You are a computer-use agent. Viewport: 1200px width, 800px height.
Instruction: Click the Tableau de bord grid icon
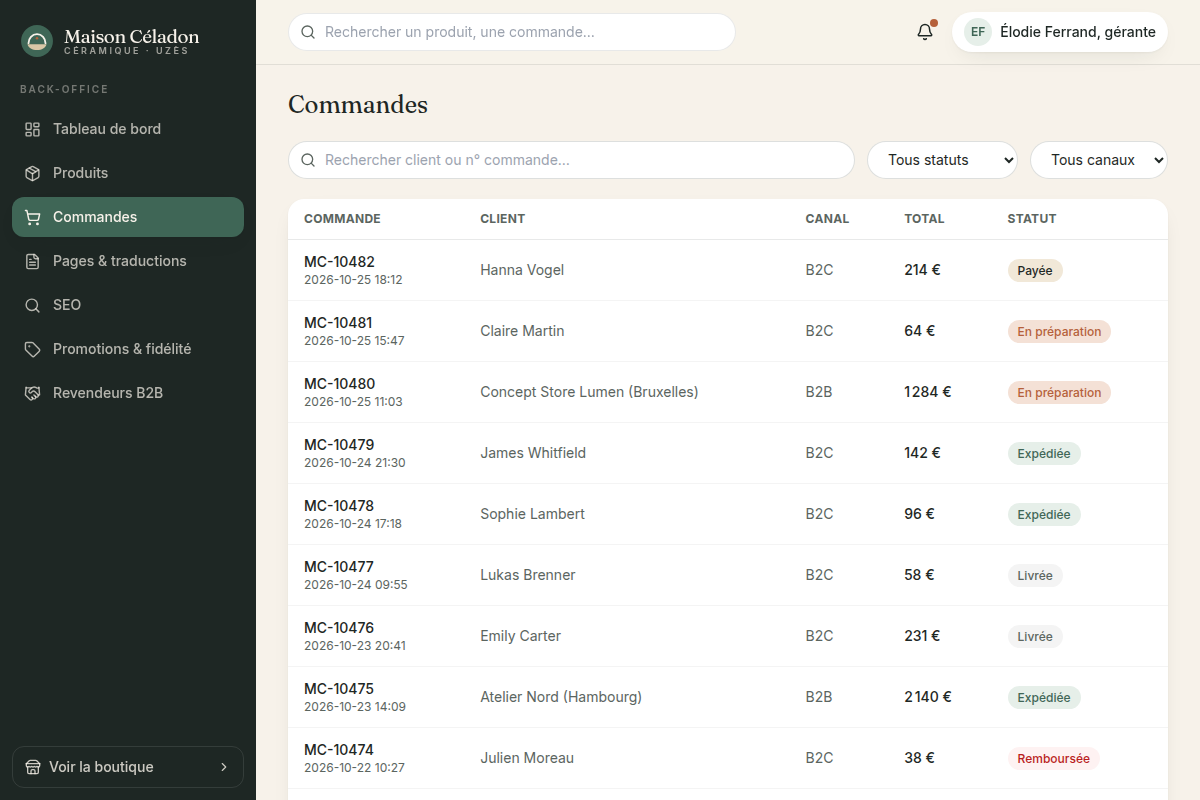33,129
